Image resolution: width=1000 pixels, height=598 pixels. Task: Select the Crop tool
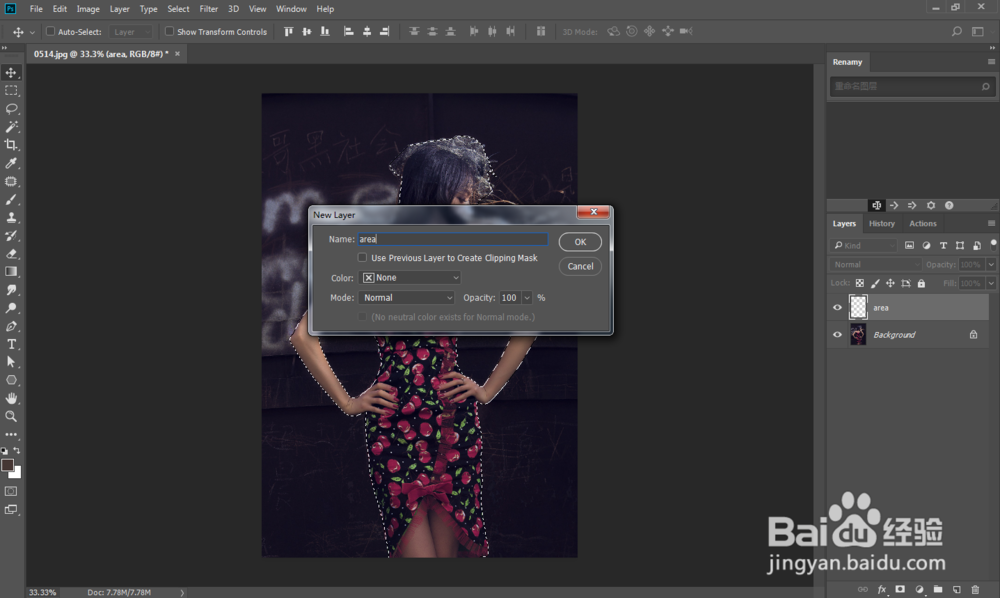[11, 145]
